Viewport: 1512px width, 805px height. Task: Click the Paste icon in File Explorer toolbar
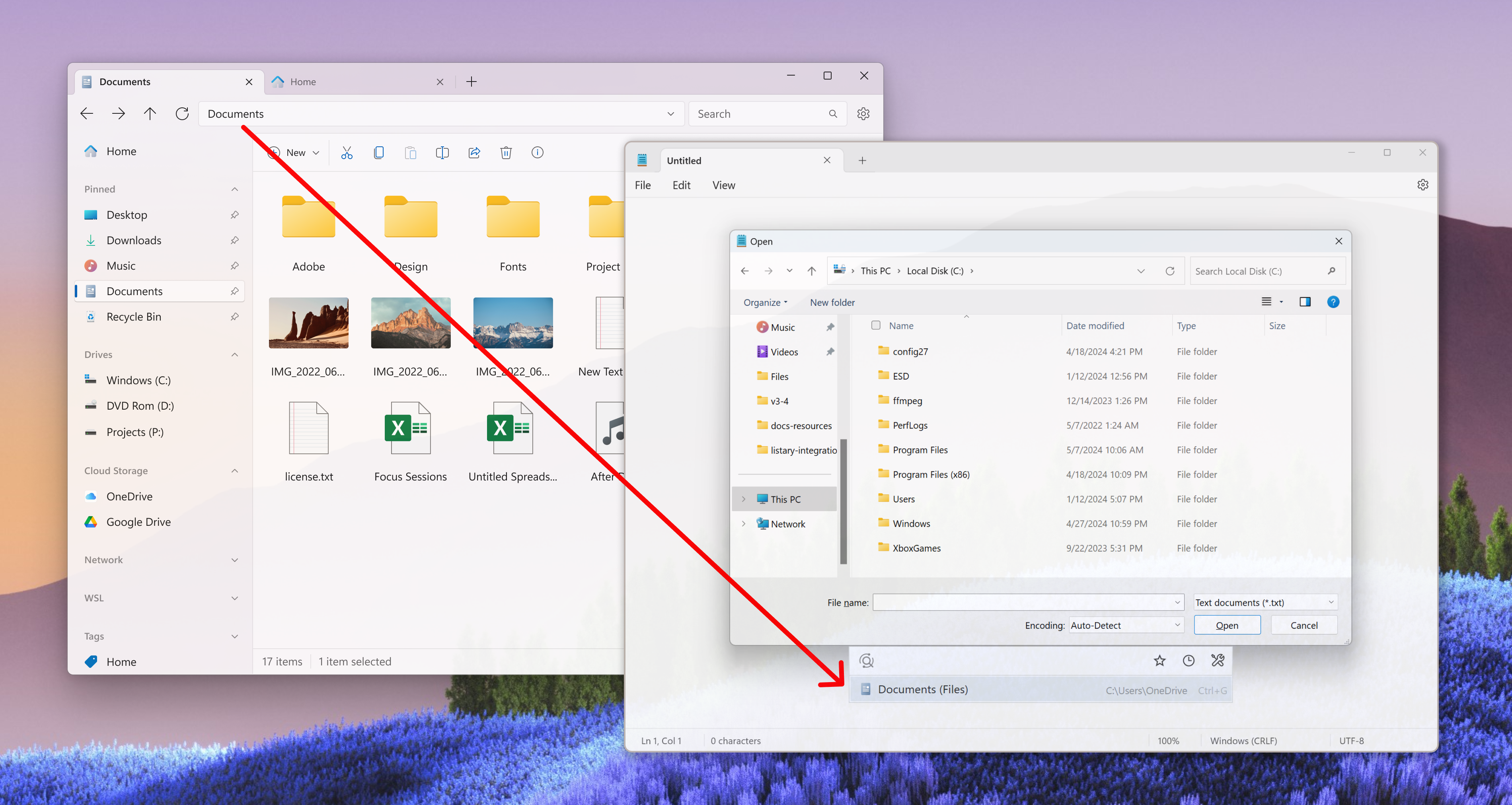coord(411,152)
